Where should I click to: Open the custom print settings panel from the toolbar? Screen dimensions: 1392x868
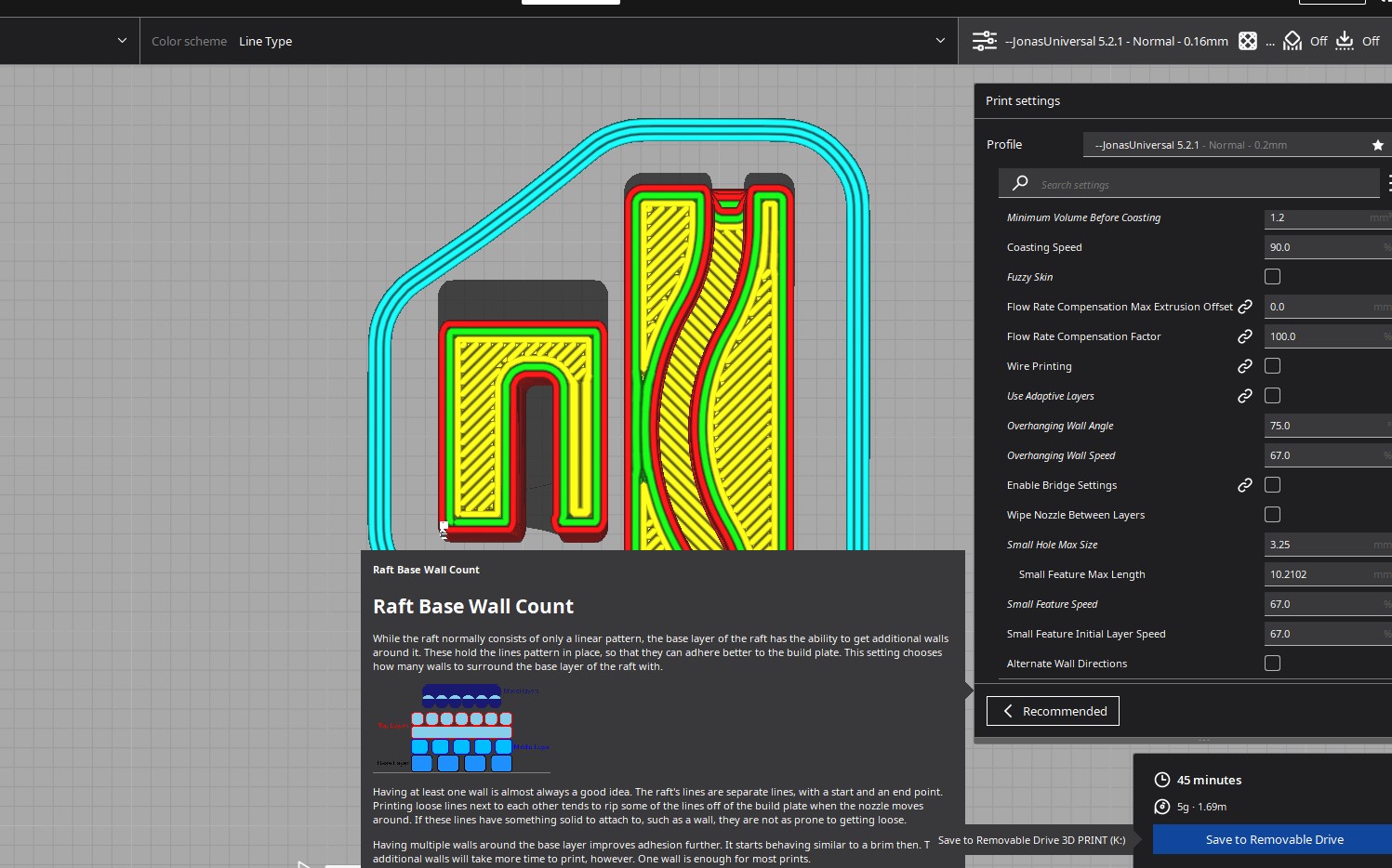pyautogui.click(x=984, y=40)
